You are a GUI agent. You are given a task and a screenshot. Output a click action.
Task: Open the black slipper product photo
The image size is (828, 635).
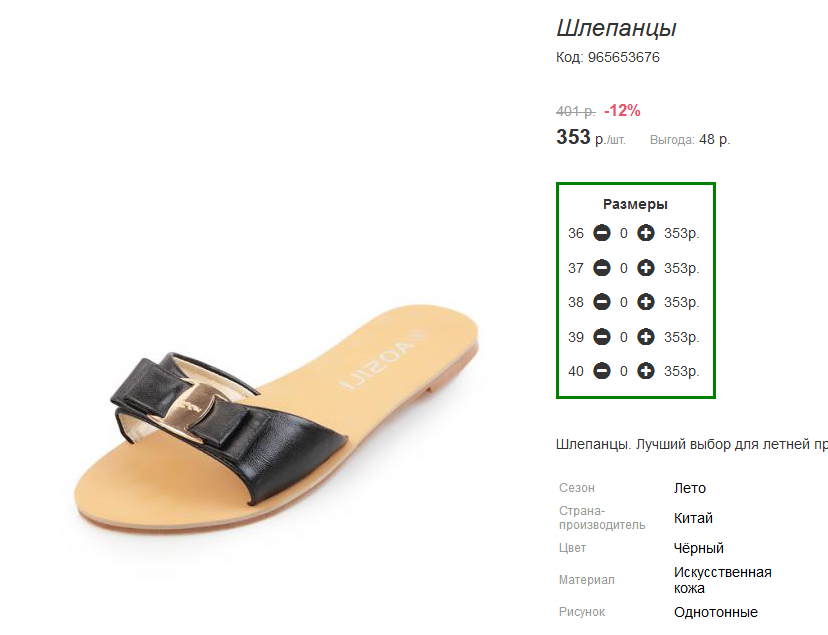277,417
